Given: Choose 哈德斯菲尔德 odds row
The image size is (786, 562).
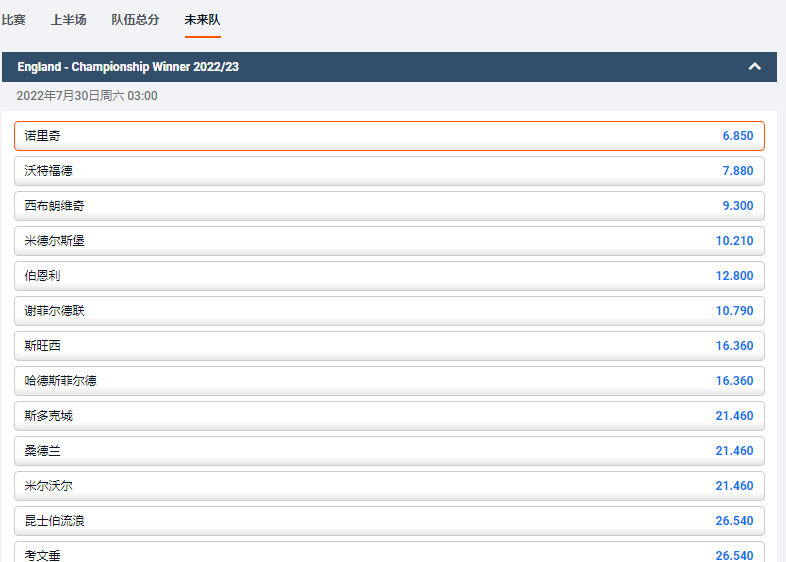Looking at the screenshot, I should 389,381.
